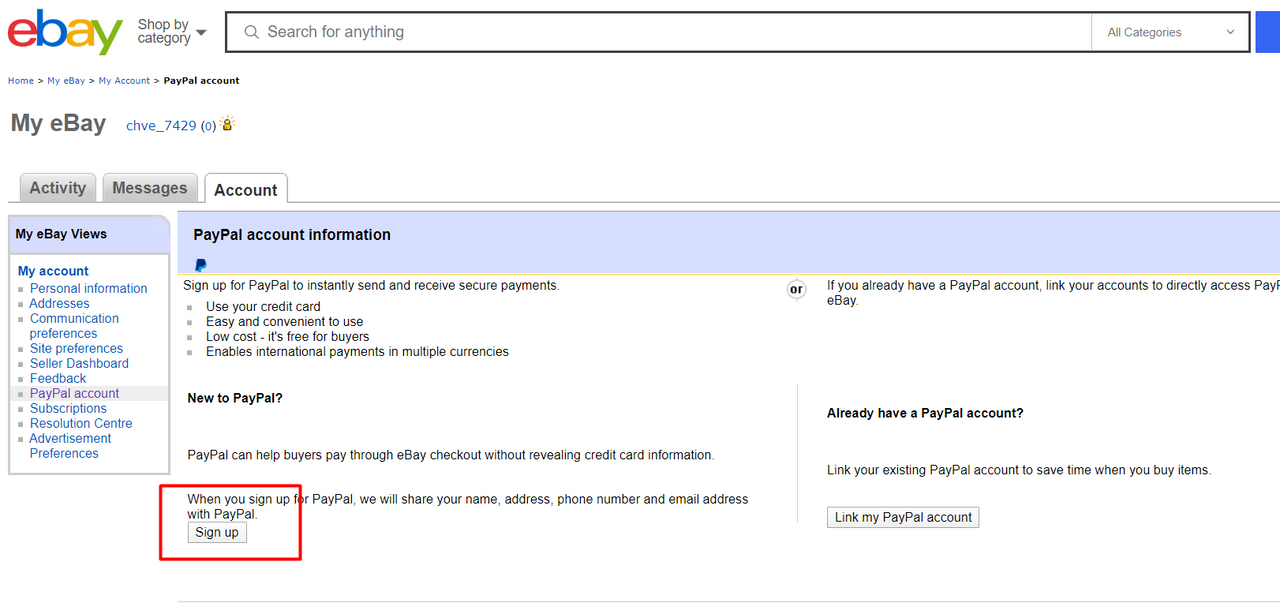Open the Shop by category dropdown

[x=171, y=32]
